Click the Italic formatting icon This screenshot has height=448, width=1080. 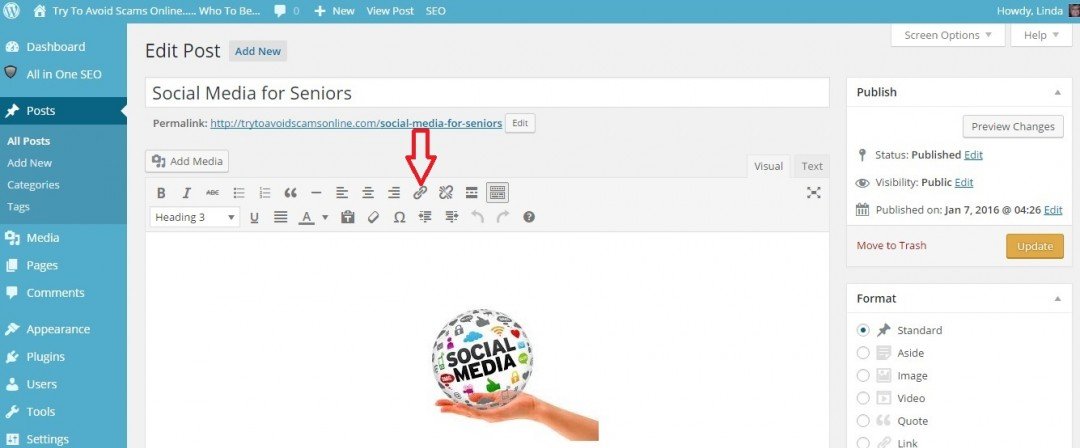click(x=186, y=193)
